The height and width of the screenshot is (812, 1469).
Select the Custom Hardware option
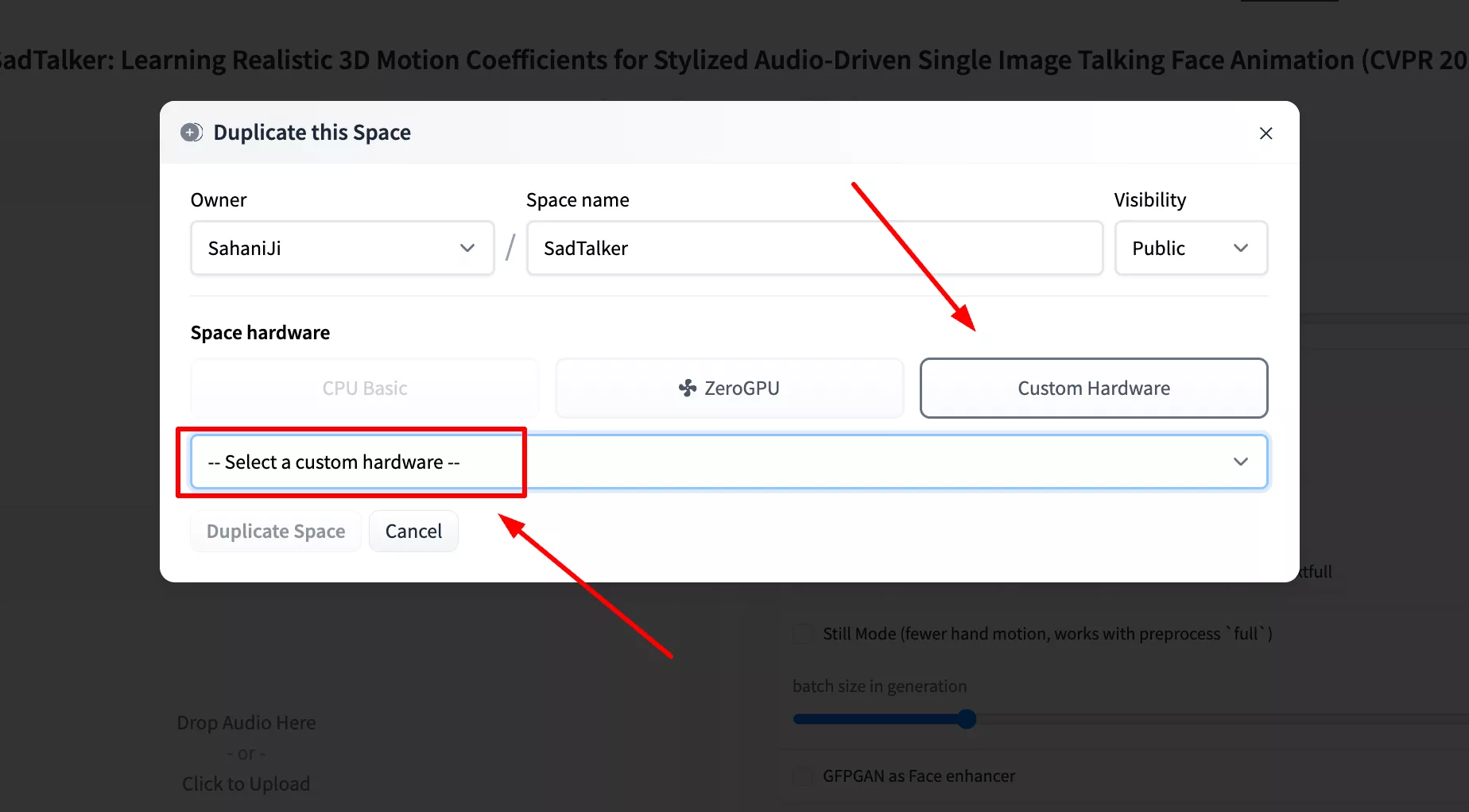[1094, 388]
